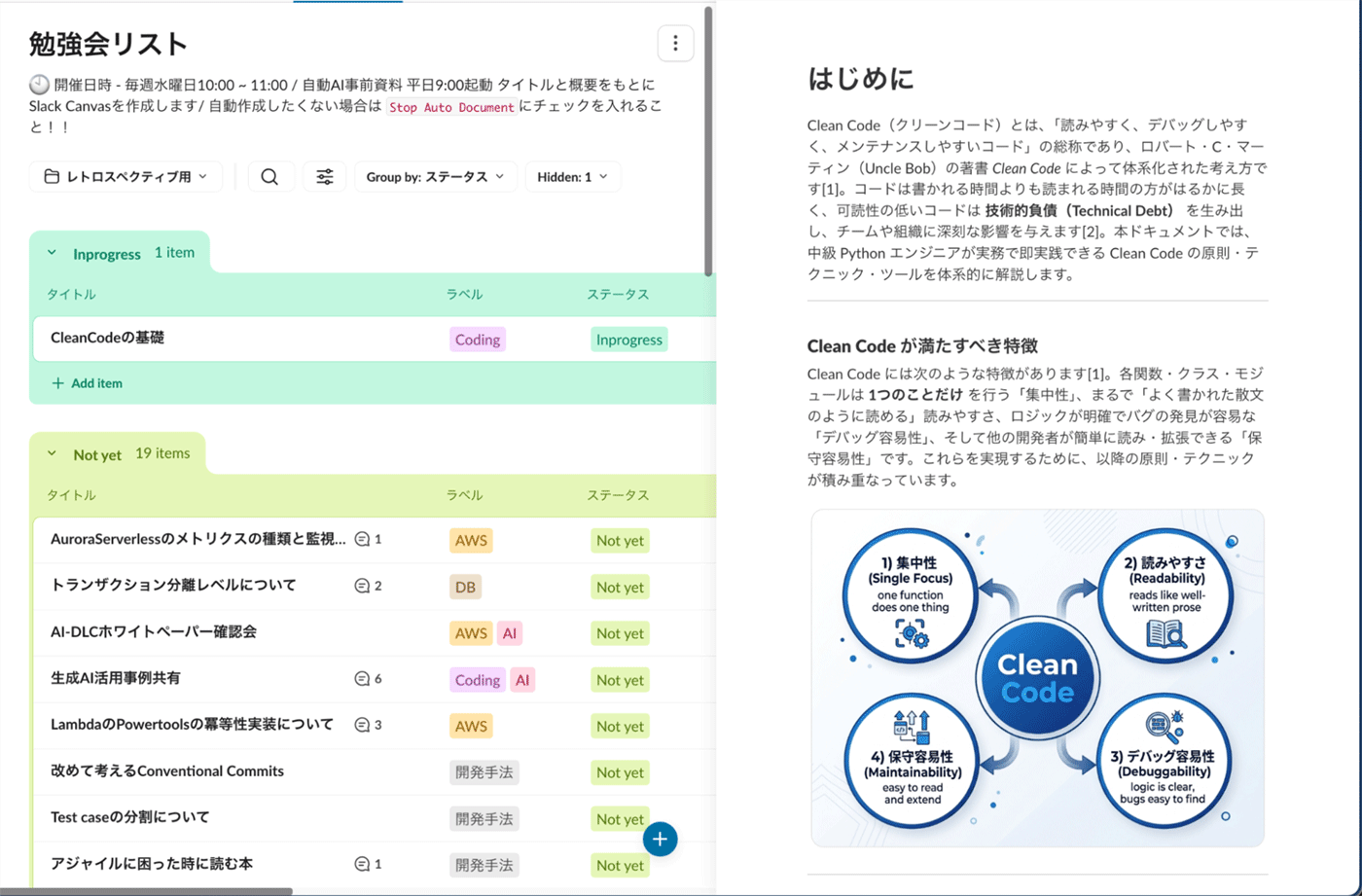Click タイトル column header in Inprogress group
Viewport: 1362px width, 896px height.
point(71,294)
